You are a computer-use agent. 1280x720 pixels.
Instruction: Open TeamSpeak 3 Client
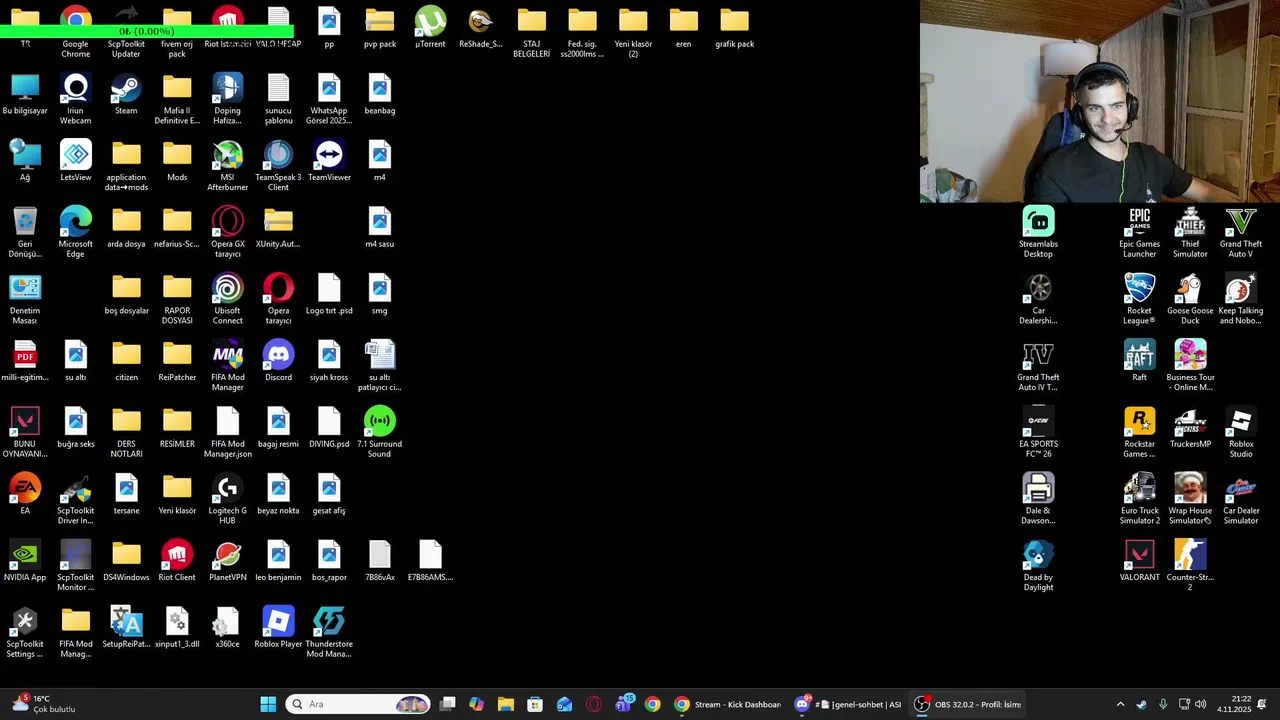coord(278,166)
